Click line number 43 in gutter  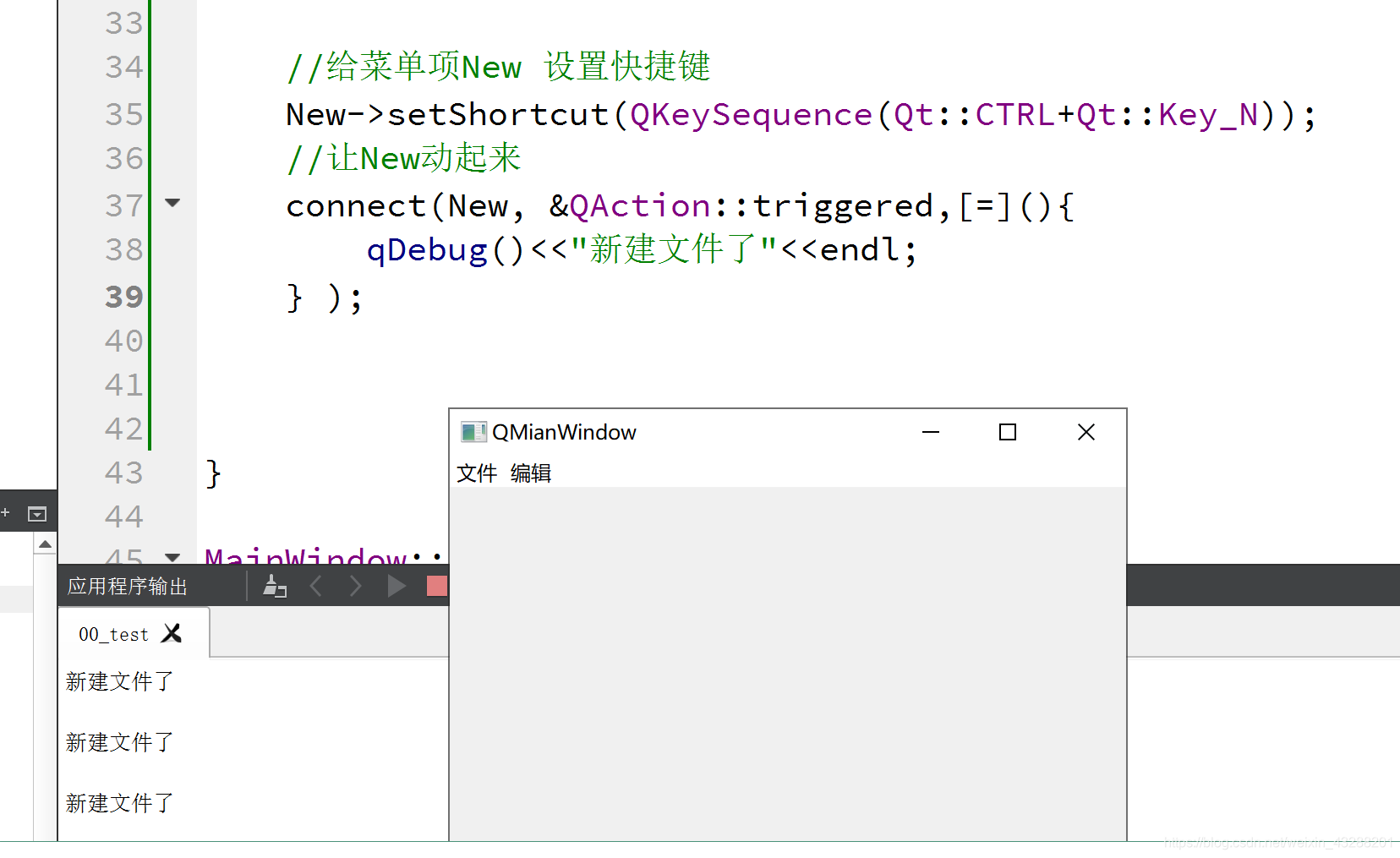[x=124, y=473]
